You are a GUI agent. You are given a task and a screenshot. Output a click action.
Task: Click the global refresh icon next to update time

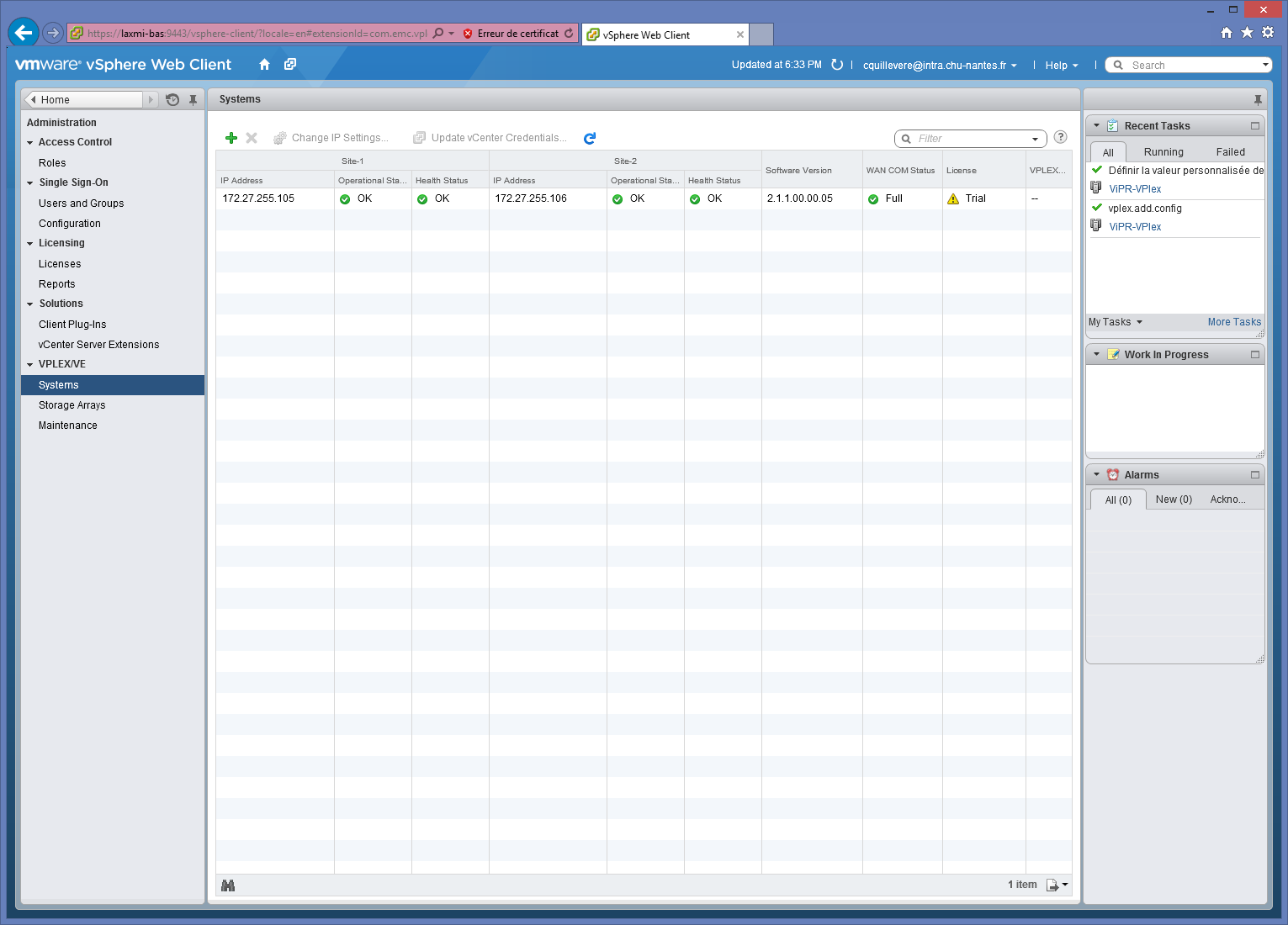point(837,65)
